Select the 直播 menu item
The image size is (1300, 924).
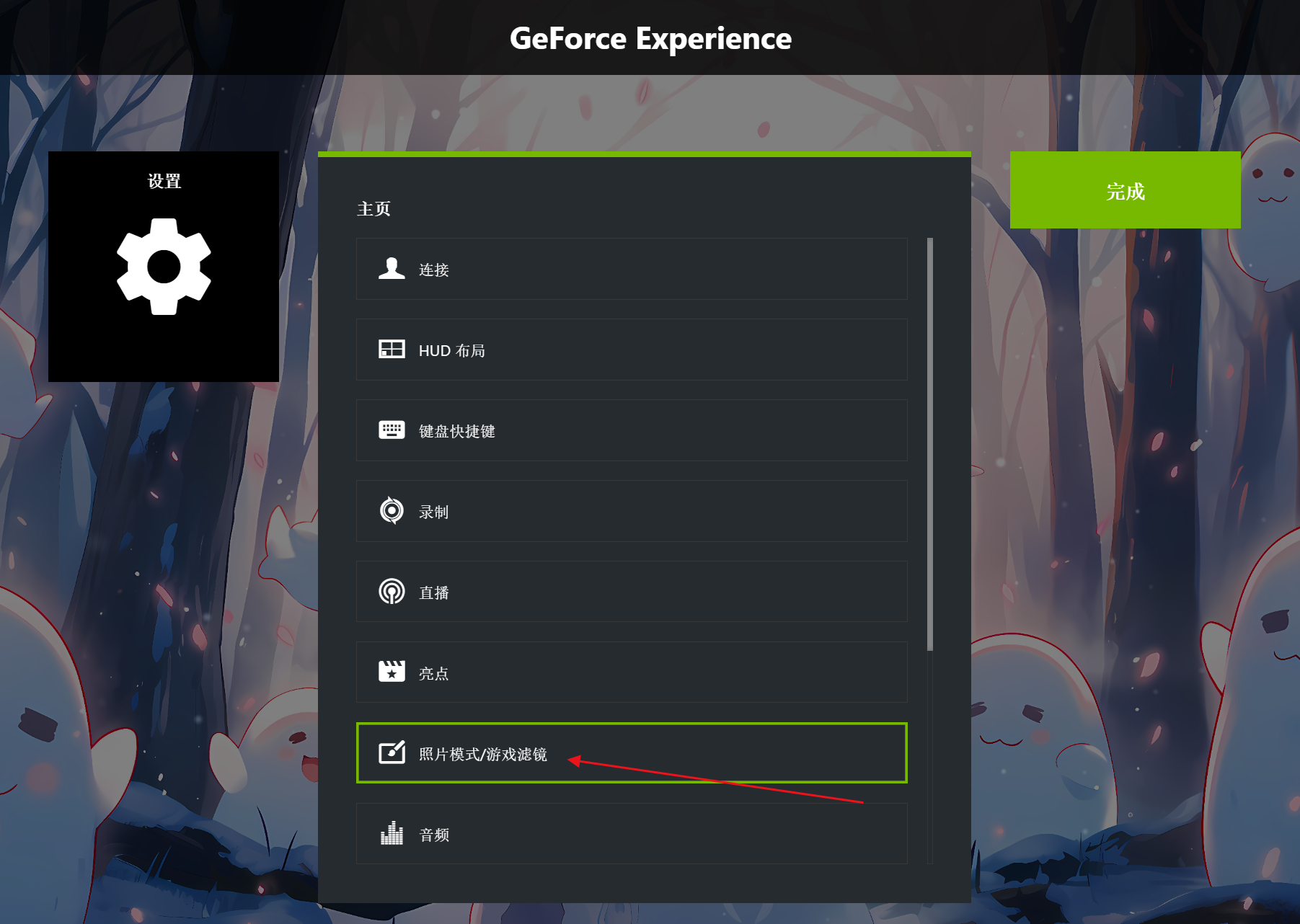pyautogui.click(x=632, y=592)
